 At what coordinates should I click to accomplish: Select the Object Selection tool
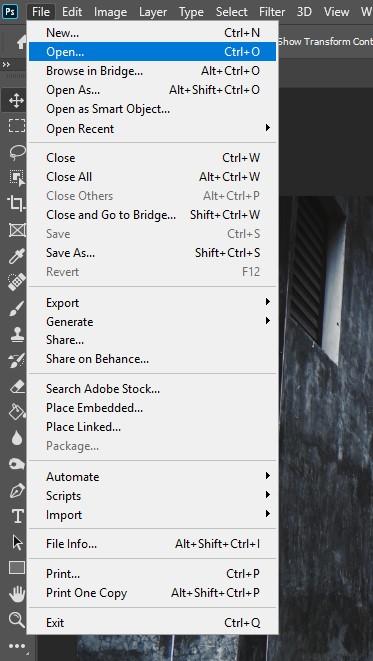pos(17,178)
